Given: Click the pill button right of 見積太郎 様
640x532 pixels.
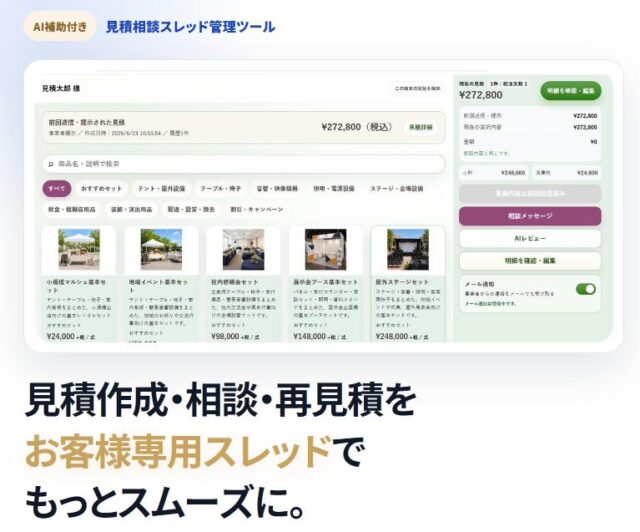Looking at the screenshot, I should (417, 88).
